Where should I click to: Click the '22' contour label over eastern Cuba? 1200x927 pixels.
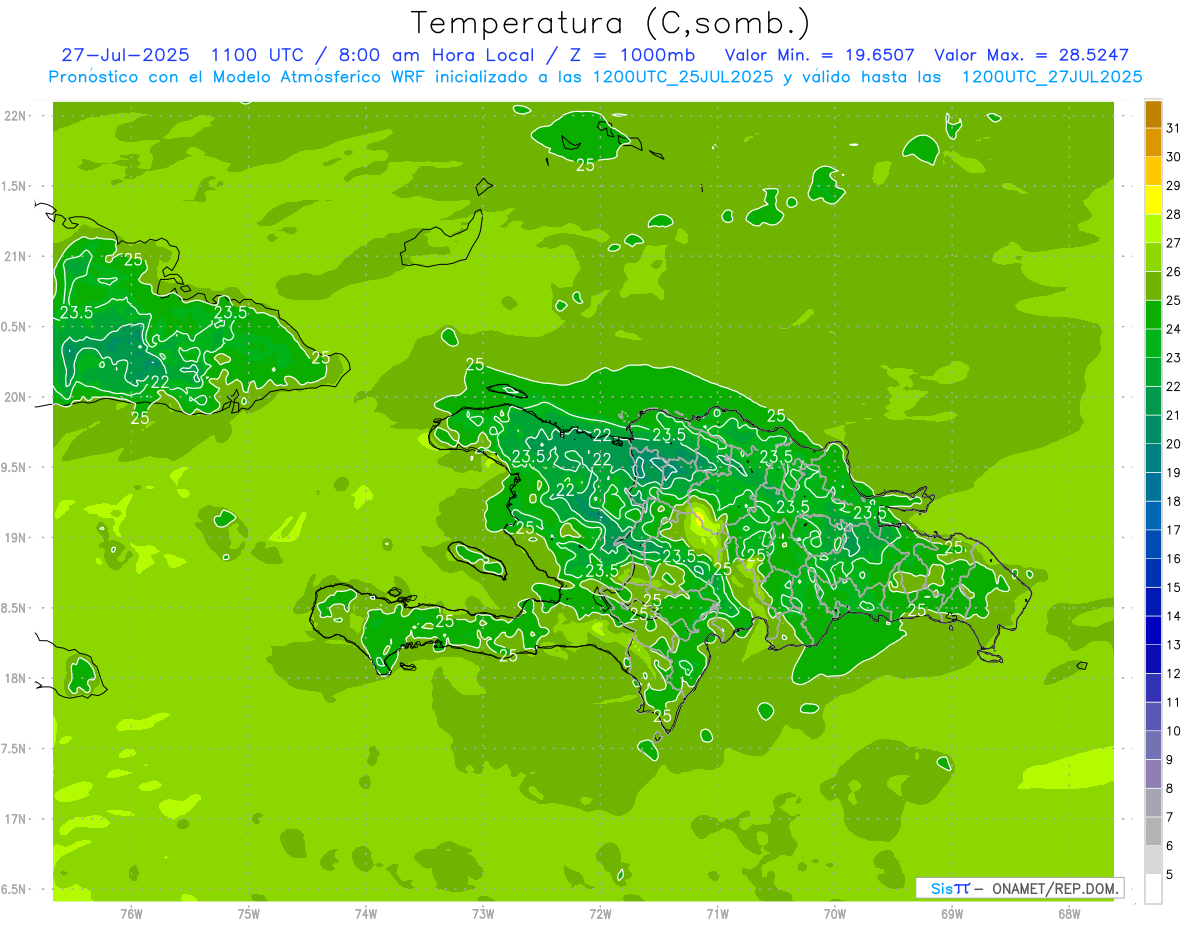160,381
